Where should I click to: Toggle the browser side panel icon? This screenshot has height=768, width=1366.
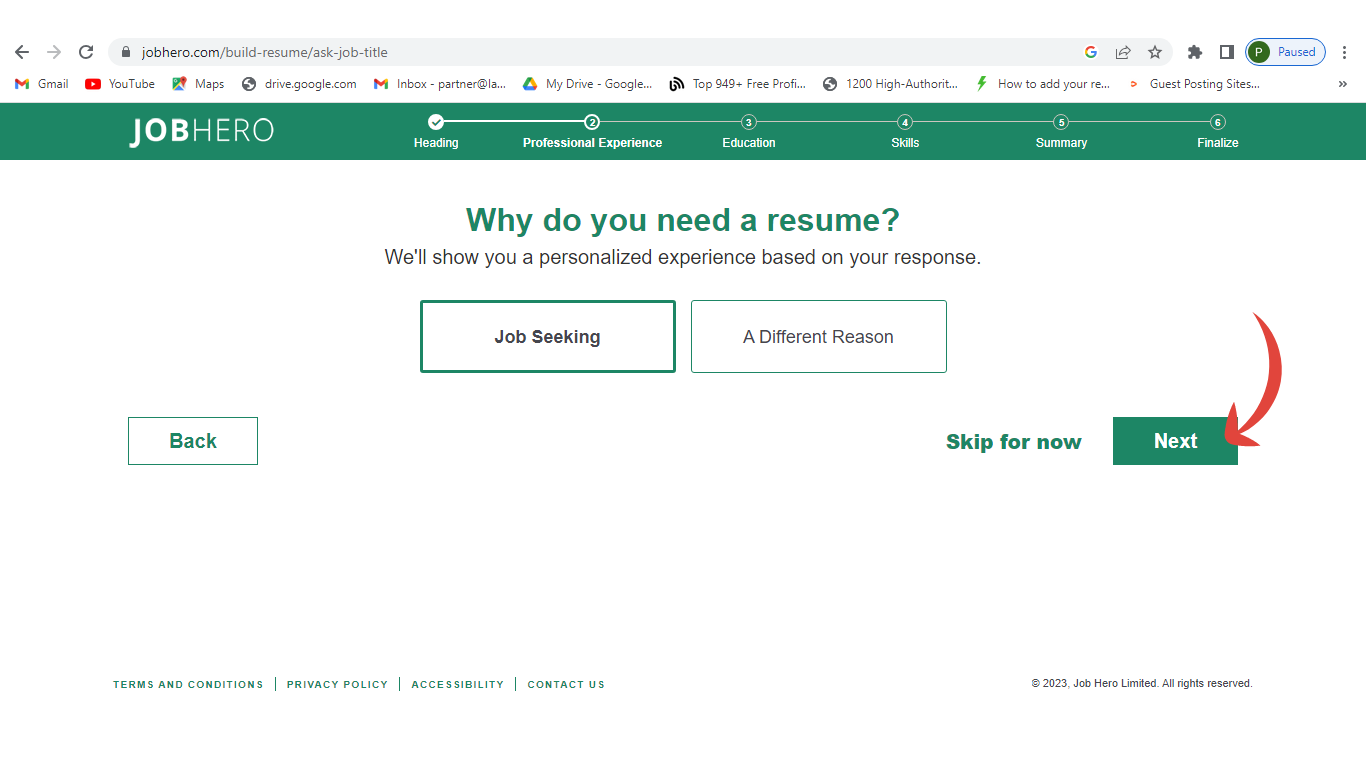tap(1226, 52)
